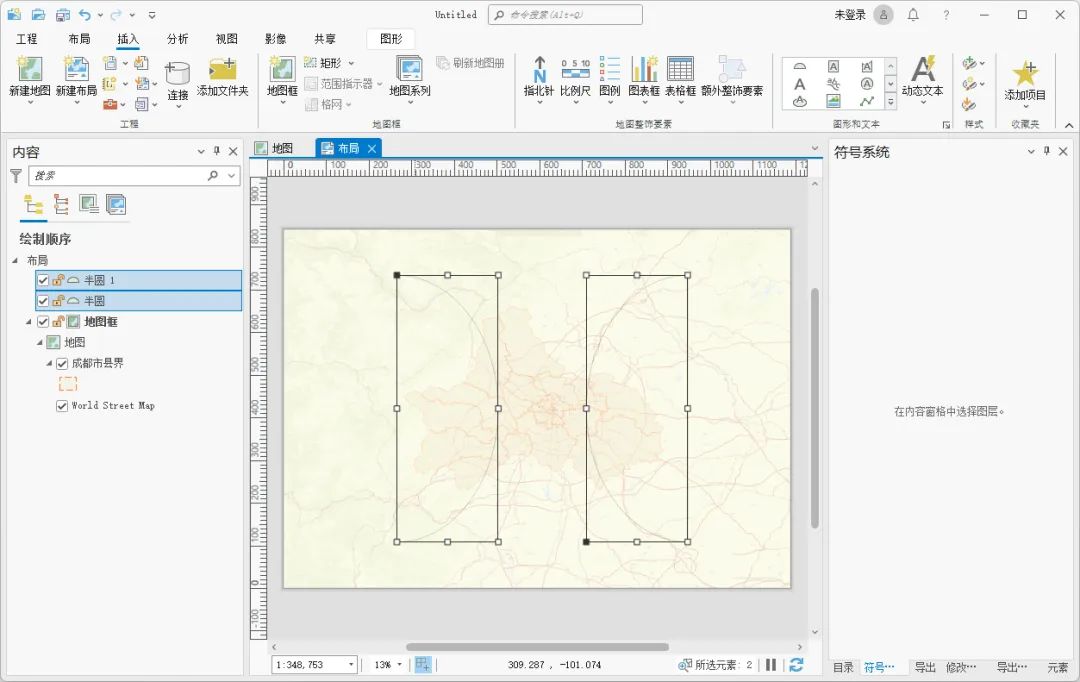Image resolution: width=1080 pixels, height=682 pixels.
Task: Open the 分析 (Analysis) ribbon tab
Action: click(178, 39)
